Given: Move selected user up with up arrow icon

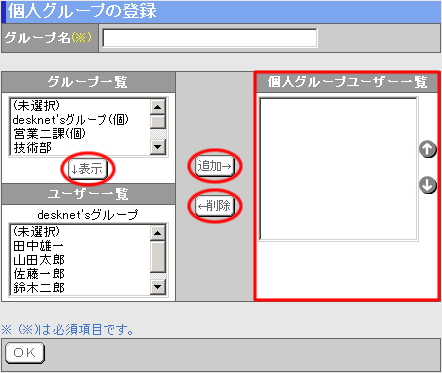Looking at the screenshot, I should [427, 149].
